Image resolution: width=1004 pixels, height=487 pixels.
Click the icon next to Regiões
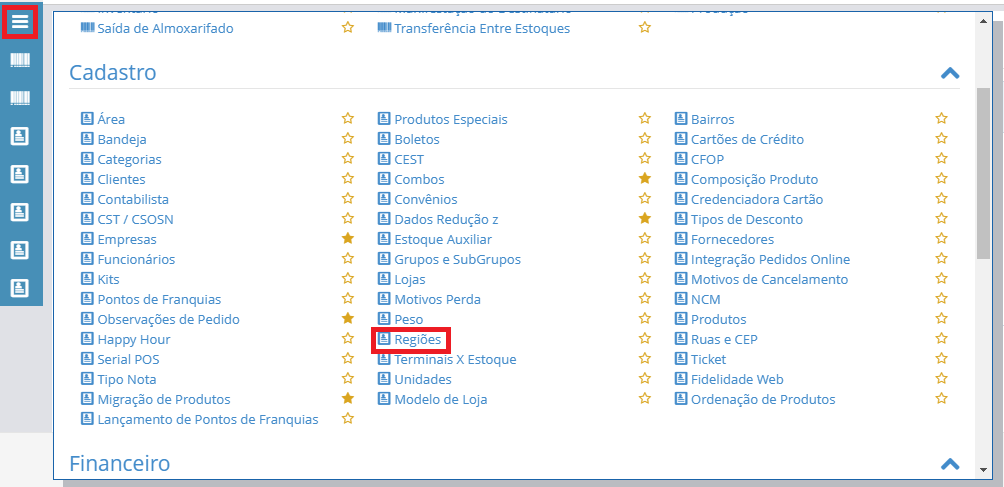coord(384,339)
